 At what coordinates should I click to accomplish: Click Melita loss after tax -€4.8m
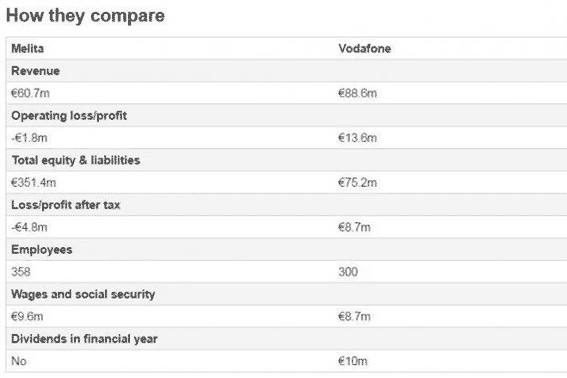[x=29, y=227]
